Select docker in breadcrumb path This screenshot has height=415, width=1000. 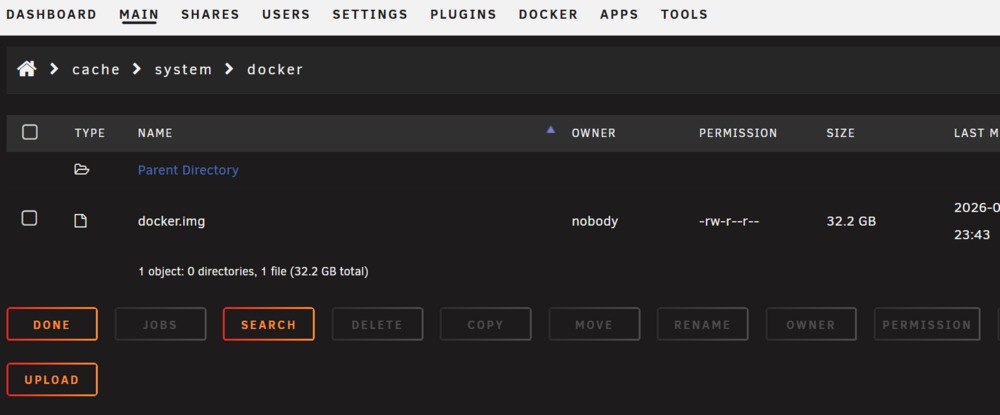click(x=275, y=69)
